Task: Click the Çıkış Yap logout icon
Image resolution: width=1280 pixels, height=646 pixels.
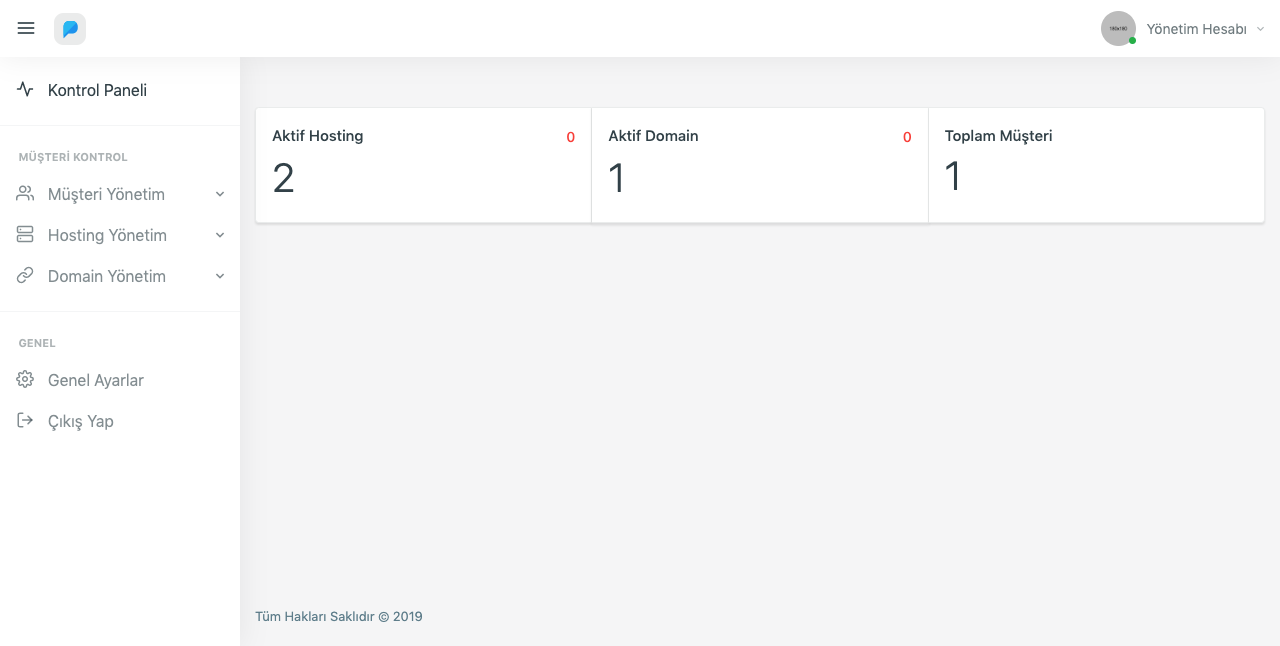Action: (25, 421)
